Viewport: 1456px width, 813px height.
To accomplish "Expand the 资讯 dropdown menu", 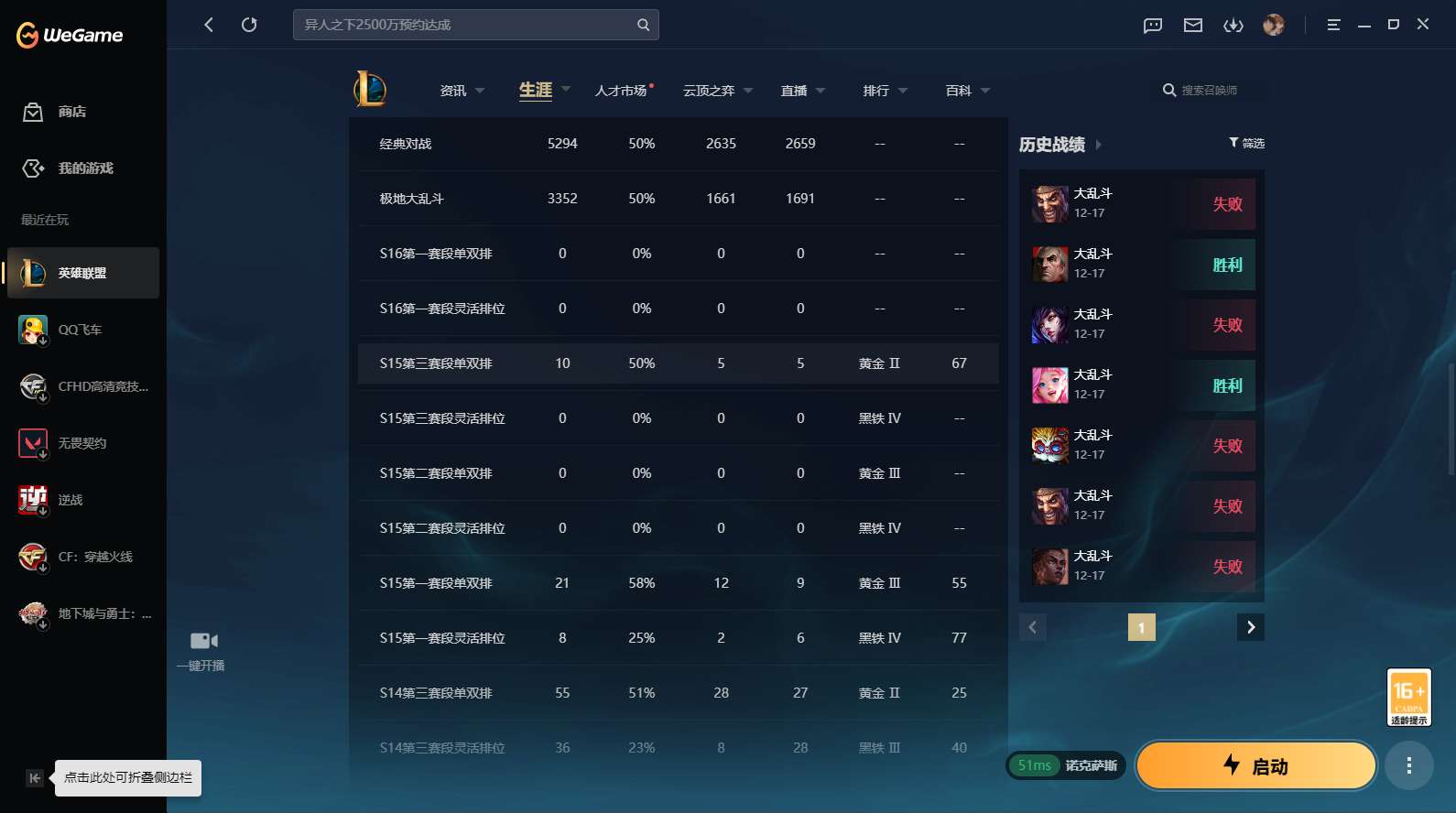I will (x=462, y=91).
